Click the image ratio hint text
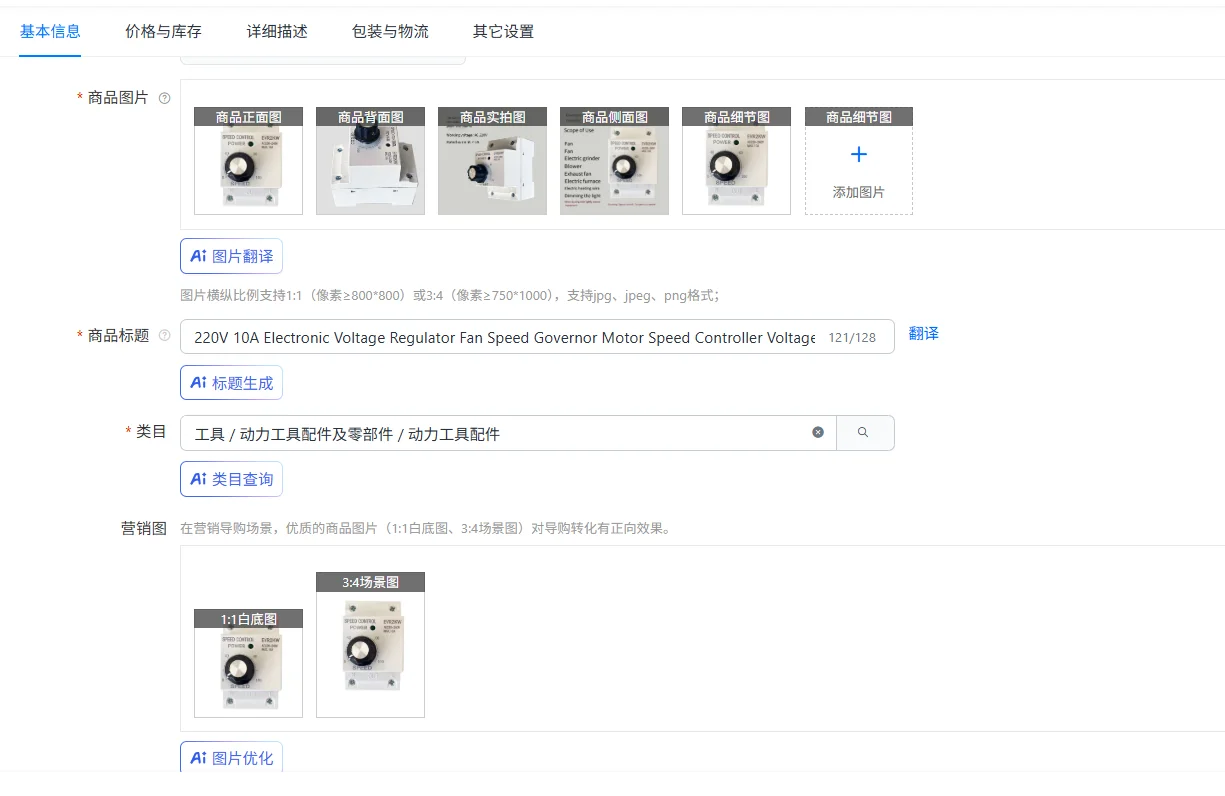Image resolution: width=1225 pixels, height=796 pixels. pos(450,295)
